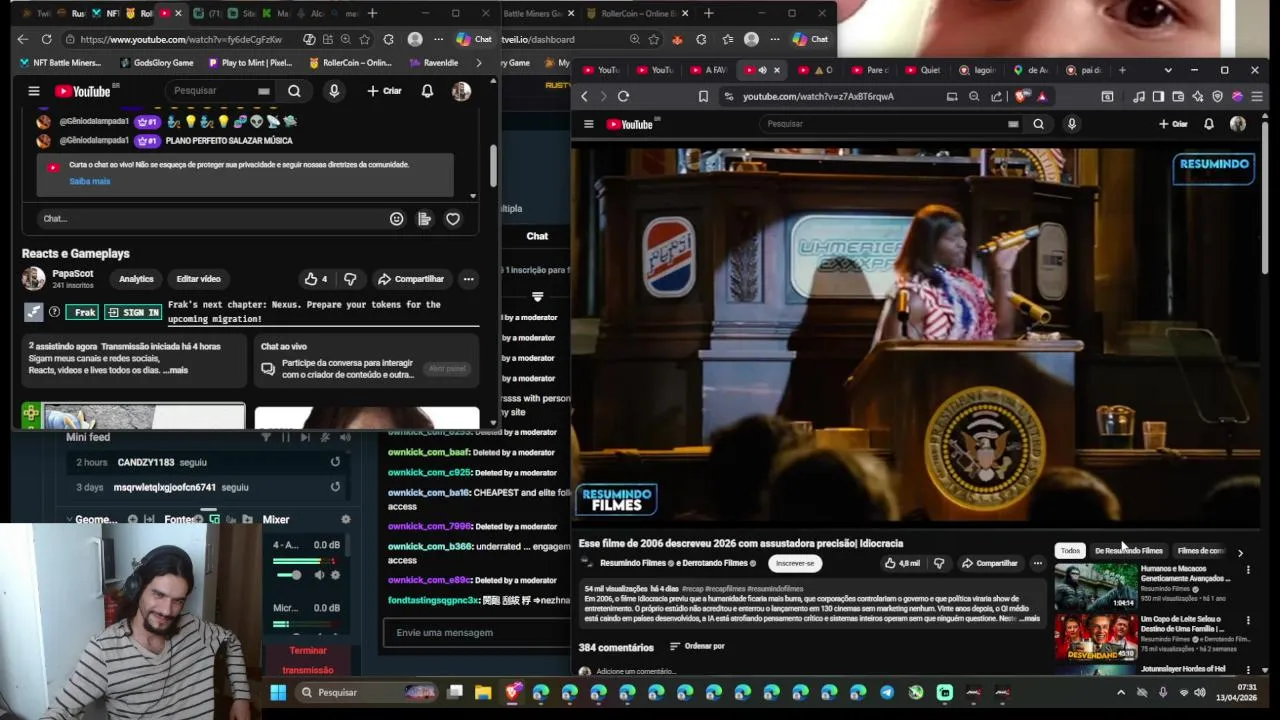Click voice search microphone in Brave YouTube

1071,124
